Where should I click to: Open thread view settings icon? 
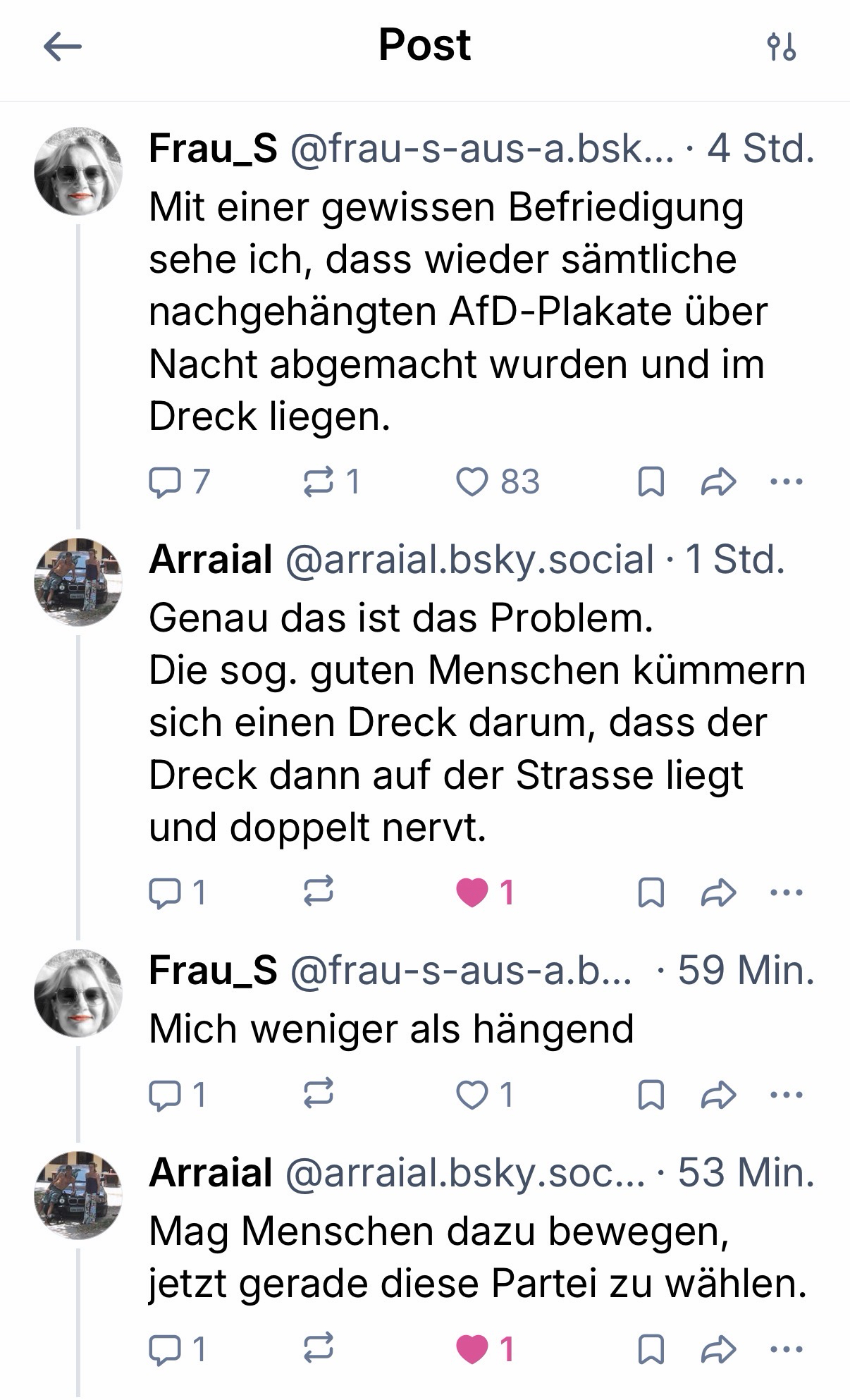pyautogui.click(x=782, y=47)
